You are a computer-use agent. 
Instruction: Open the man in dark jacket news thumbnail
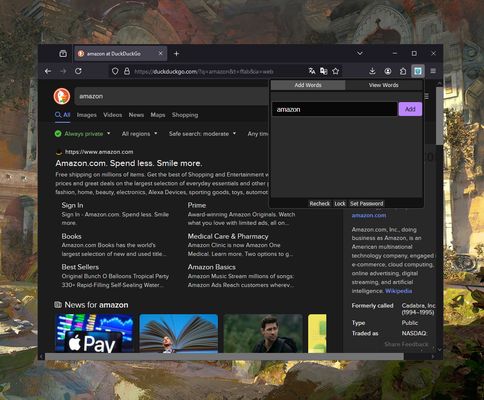click(263, 333)
